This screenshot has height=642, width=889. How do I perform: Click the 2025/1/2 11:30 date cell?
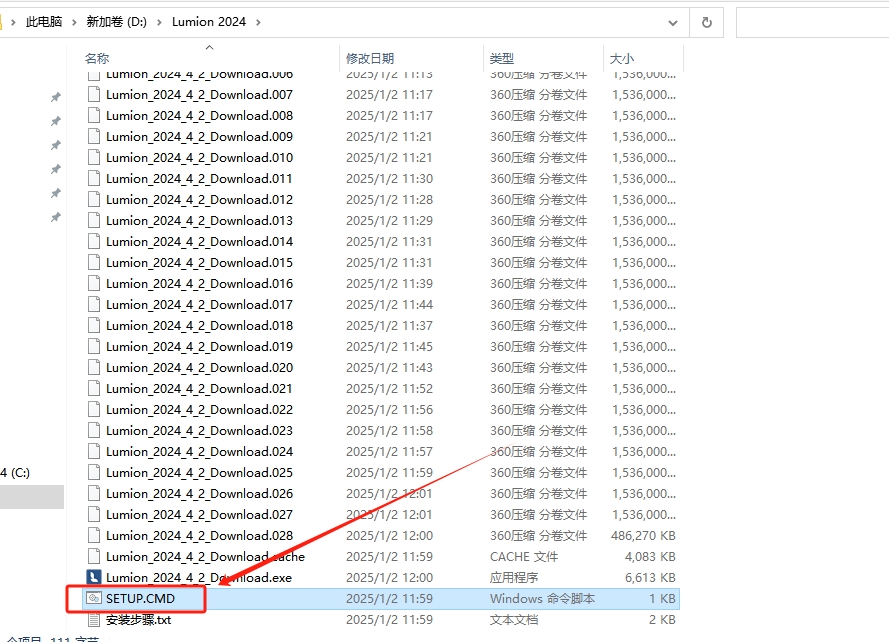click(x=389, y=178)
